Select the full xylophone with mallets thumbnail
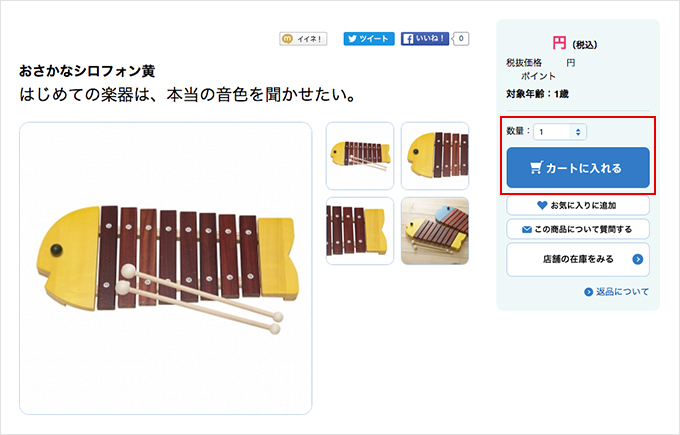Viewport: 680px width, 435px height. point(360,156)
